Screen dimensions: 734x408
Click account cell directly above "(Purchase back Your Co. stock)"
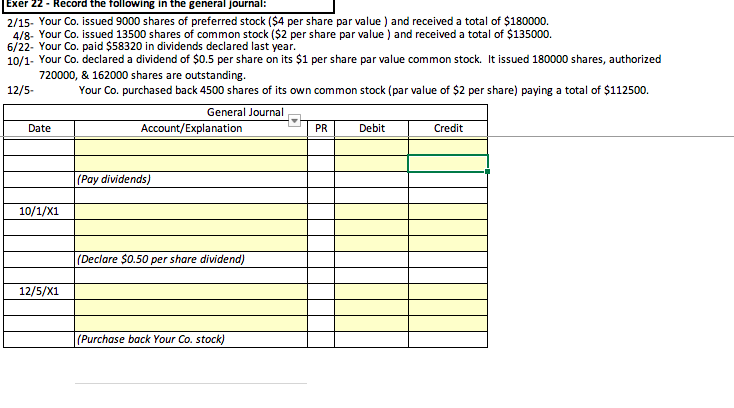pos(191,324)
